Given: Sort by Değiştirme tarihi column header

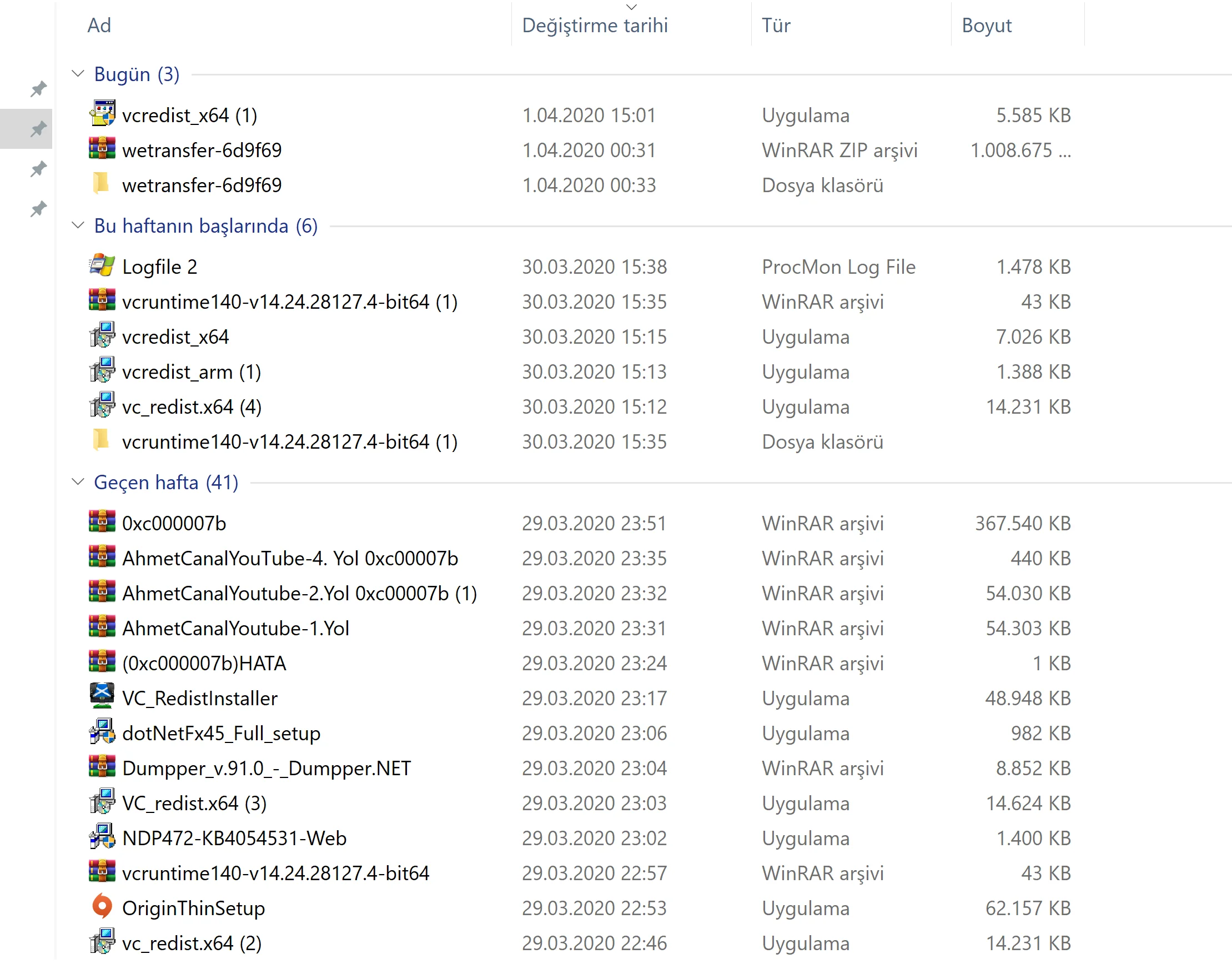Looking at the screenshot, I should click(x=594, y=25).
